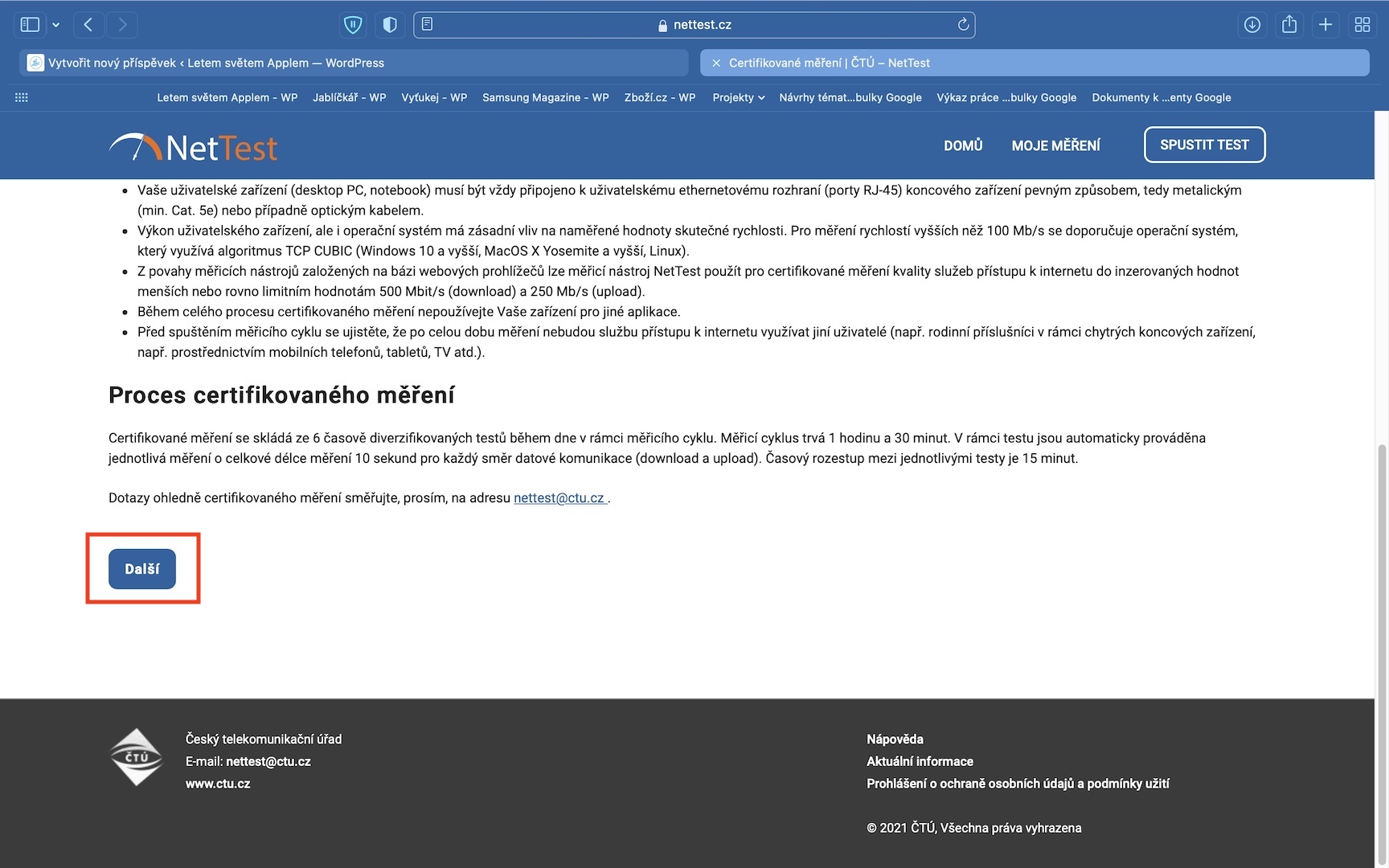Image resolution: width=1389 pixels, height=868 pixels.
Task: Open the Share icon
Action: [1289, 25]
